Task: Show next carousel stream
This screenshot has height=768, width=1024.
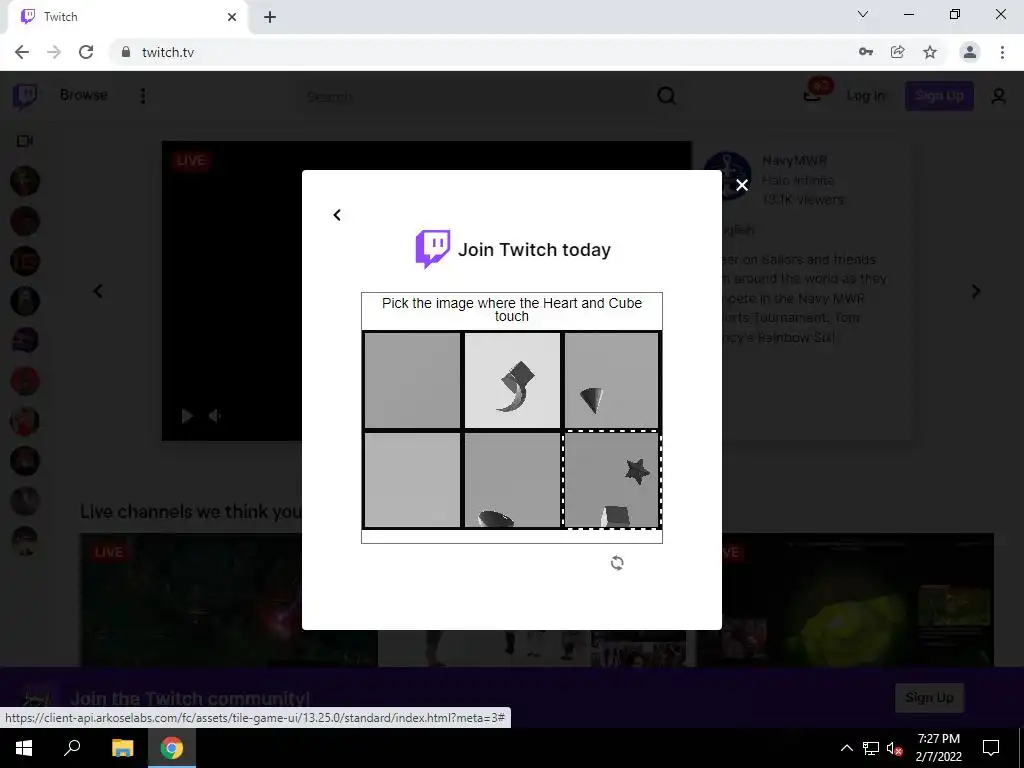Action: click(x=976, y=291)
